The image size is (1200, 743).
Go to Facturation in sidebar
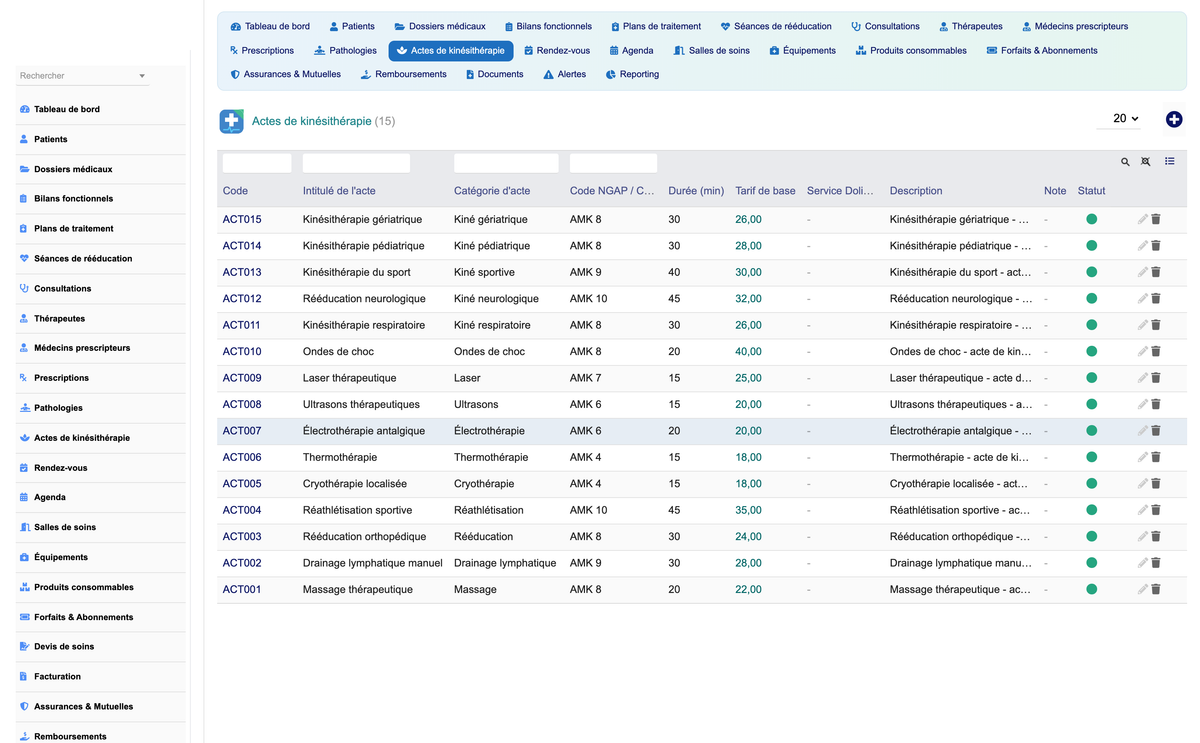57,677
